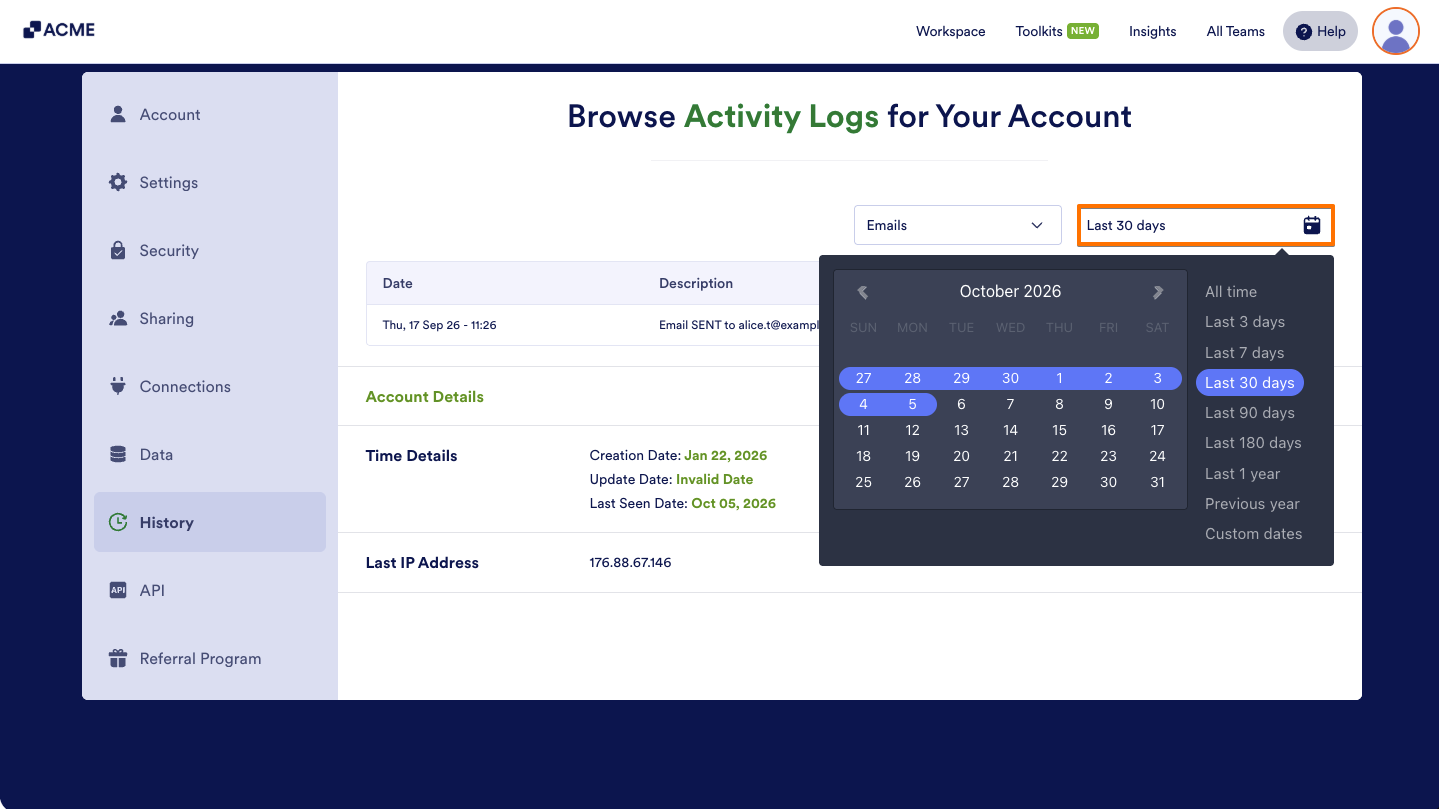Click the Description column header
The image size is (1439, 809).
point(696,283)
